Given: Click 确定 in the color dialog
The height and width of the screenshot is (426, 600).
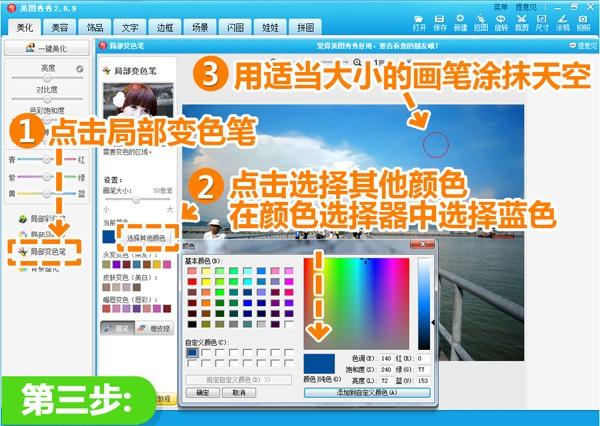Looking at the screenshot, I should (x=202, y=393).
